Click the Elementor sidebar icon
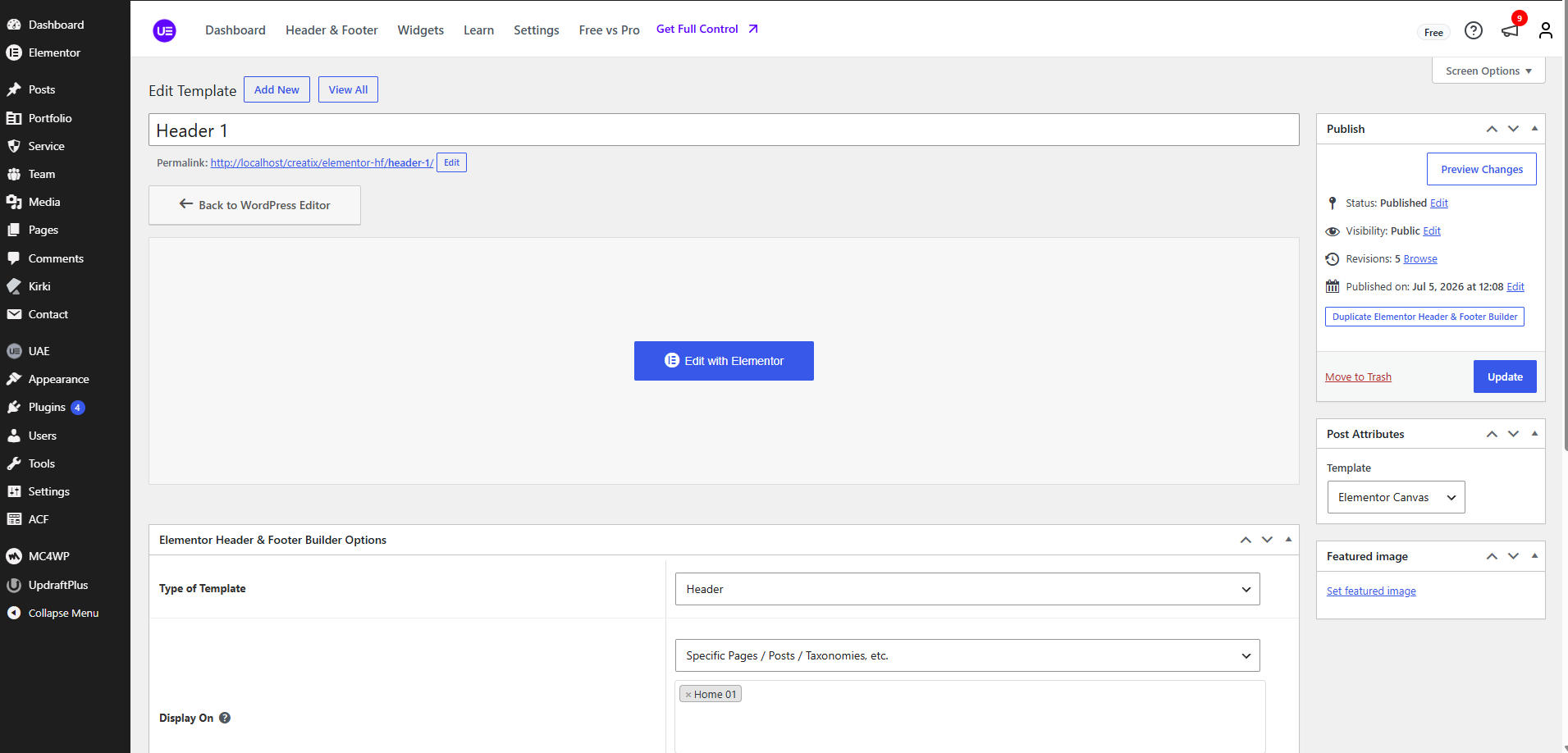 pyautogui.click(x=14, y=52)
